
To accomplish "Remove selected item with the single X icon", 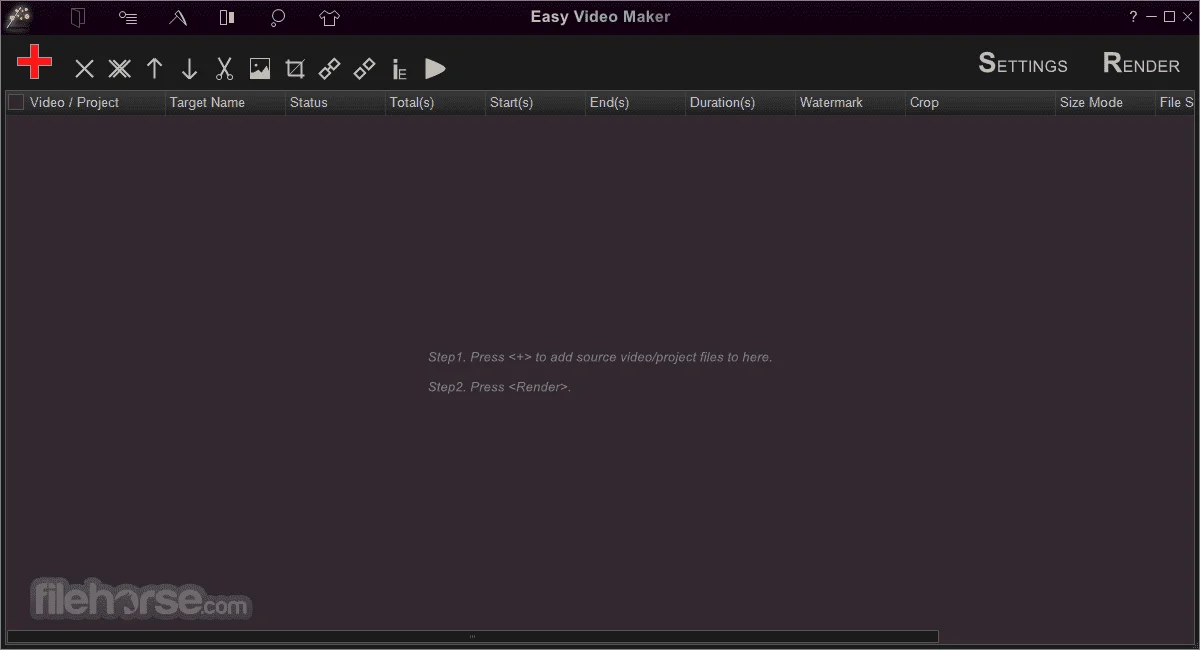I will point(85,69).
